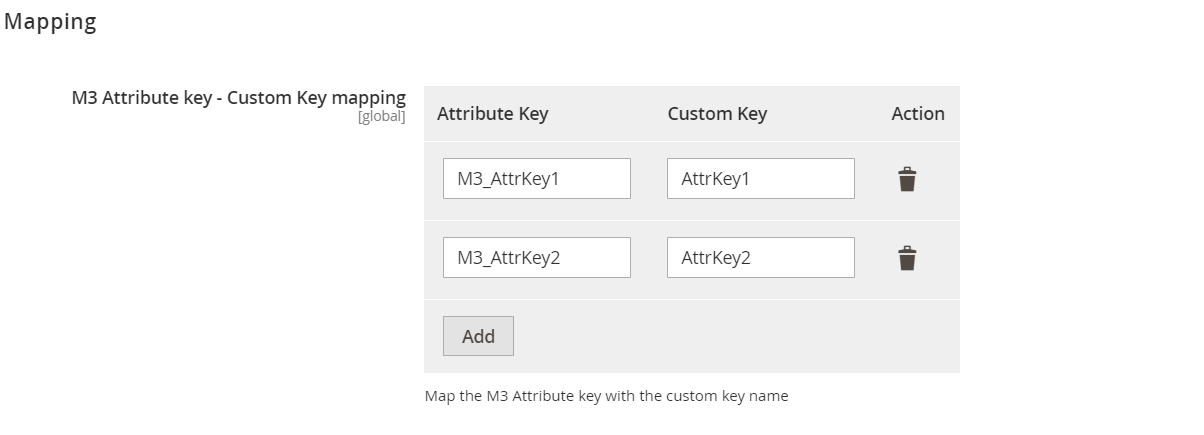Click the Attribute Key column header
Image resolution: width=1204 pixels, height=435 pixels.
coord(492,114)
